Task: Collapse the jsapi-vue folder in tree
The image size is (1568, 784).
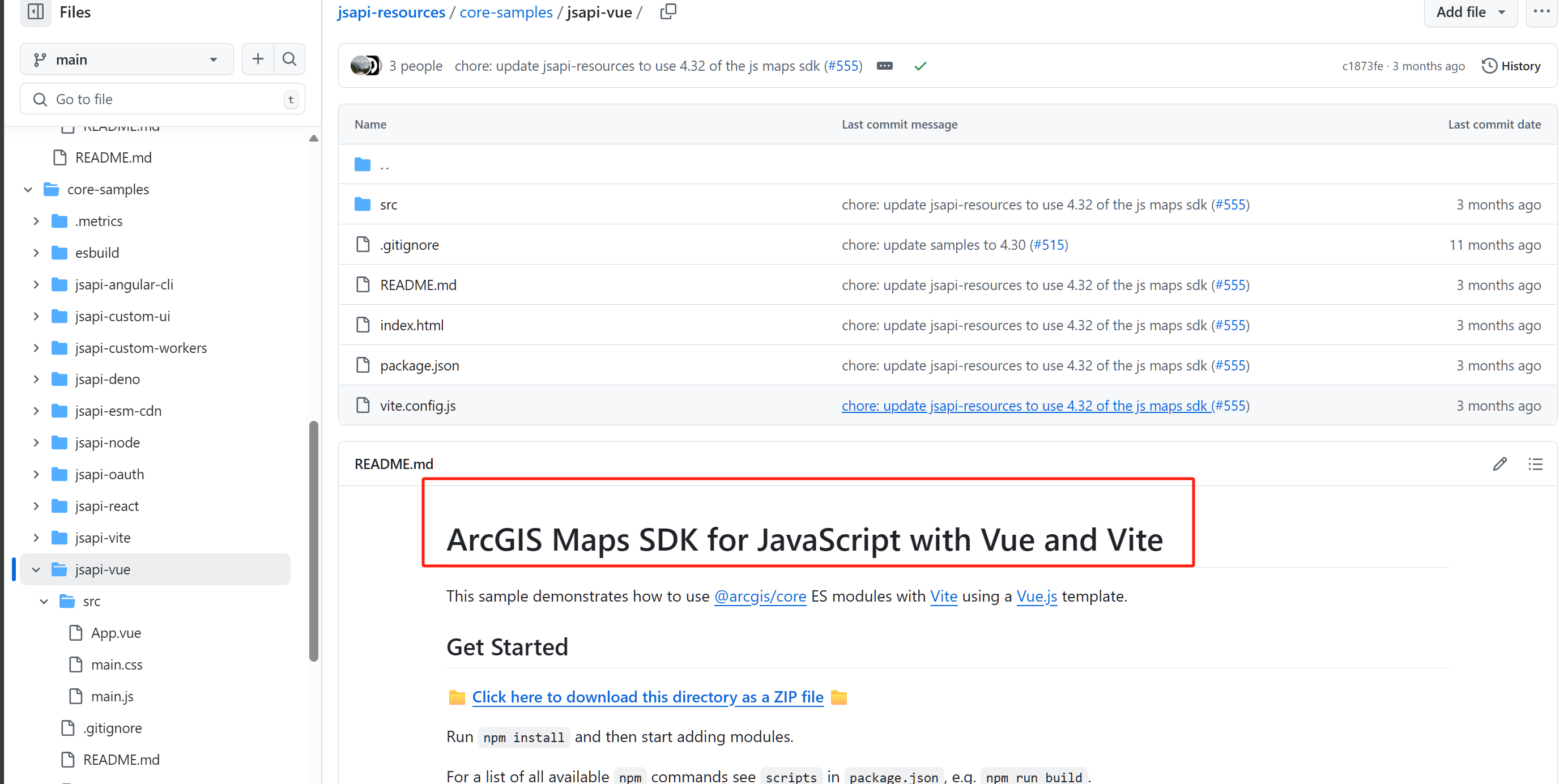Action: (x=36, y=569)
